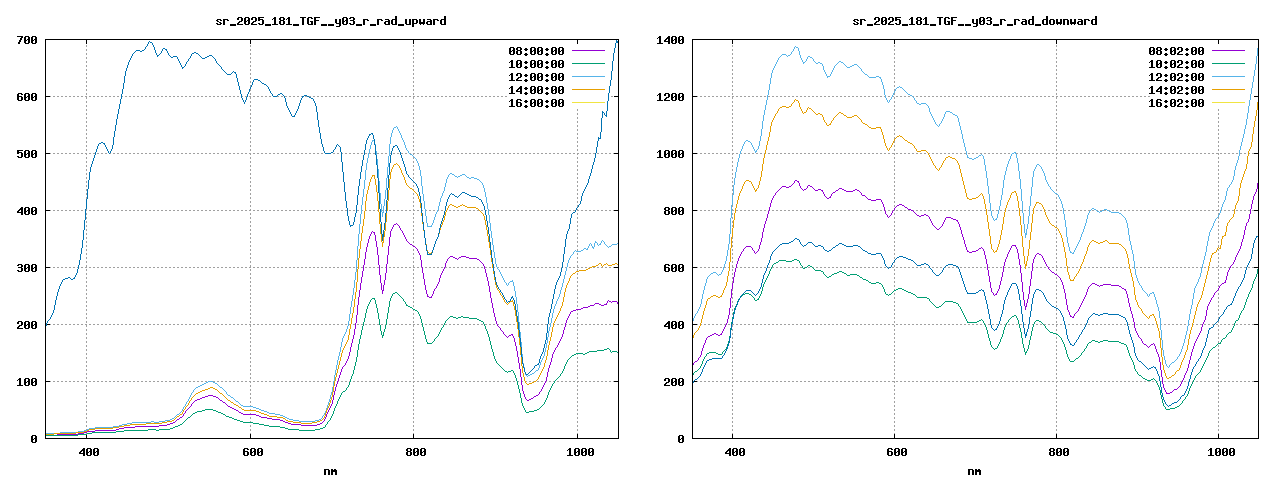
Task: Click x-axis tick 800 on downward chart
Action: point(1057,453)
